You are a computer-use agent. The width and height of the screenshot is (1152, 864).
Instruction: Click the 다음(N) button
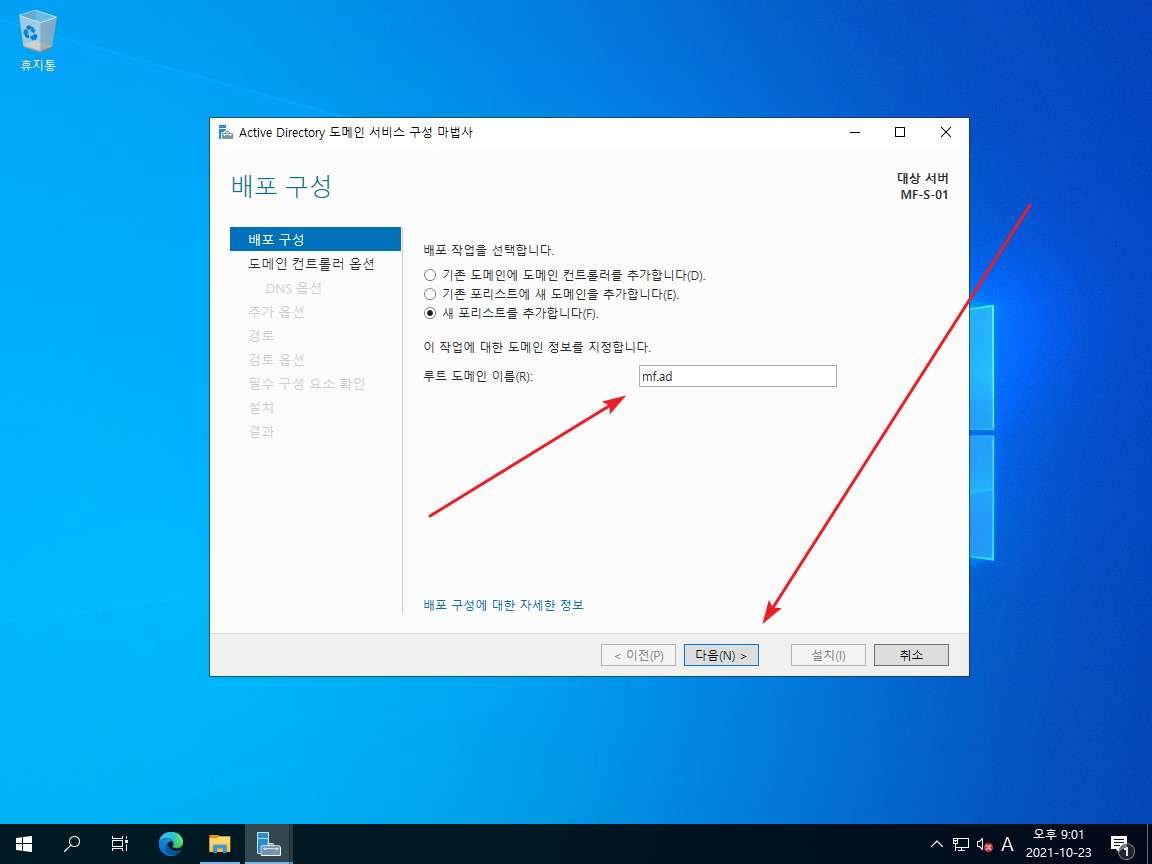pyautogui.click(x=721, y=655)
